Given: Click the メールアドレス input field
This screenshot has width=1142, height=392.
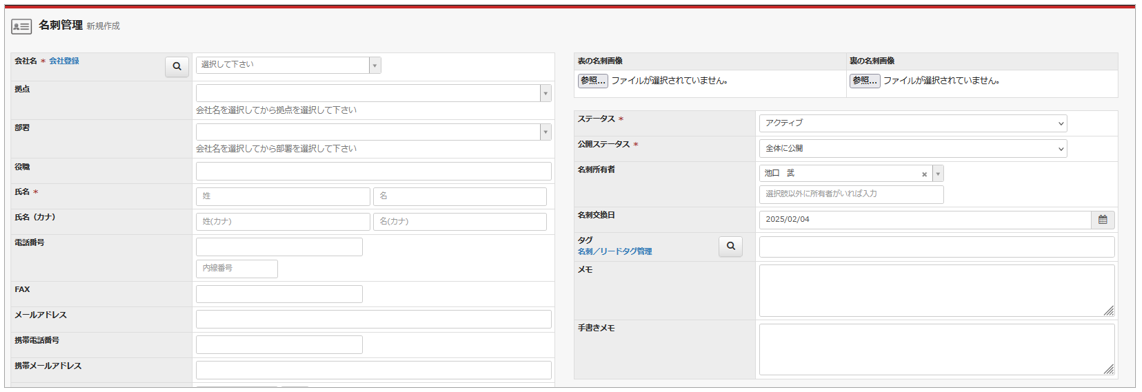Looking at the screenshot, I should [x=374, y=319].
